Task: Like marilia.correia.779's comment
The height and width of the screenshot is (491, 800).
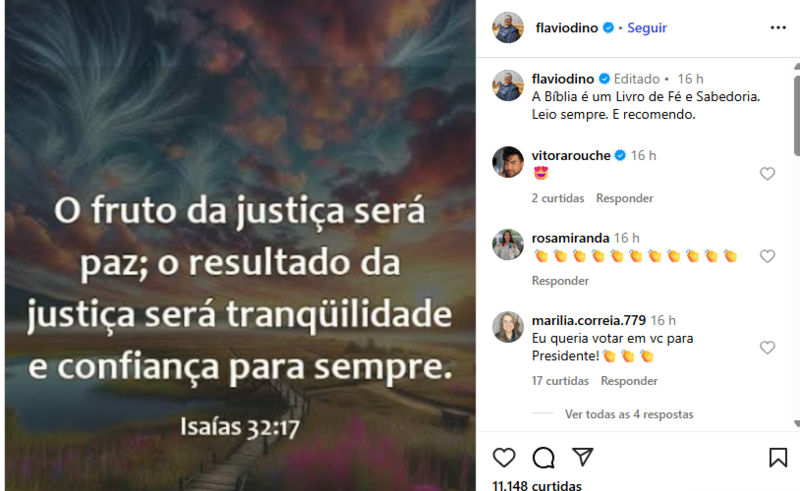Action: 767,348
